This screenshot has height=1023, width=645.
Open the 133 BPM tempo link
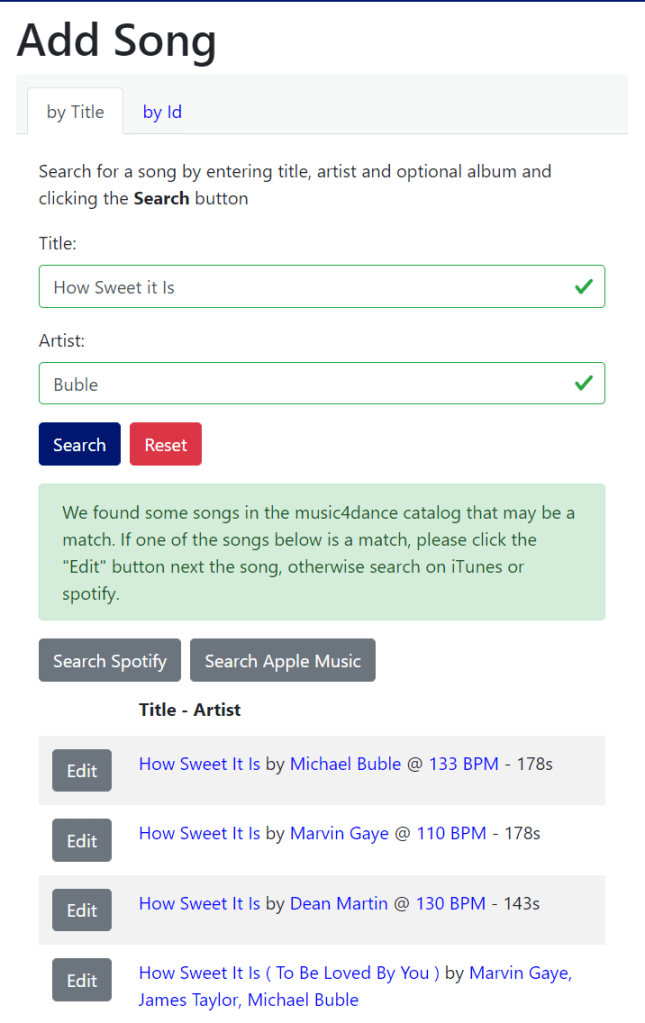pyautogui.click(x=463, y=764)
